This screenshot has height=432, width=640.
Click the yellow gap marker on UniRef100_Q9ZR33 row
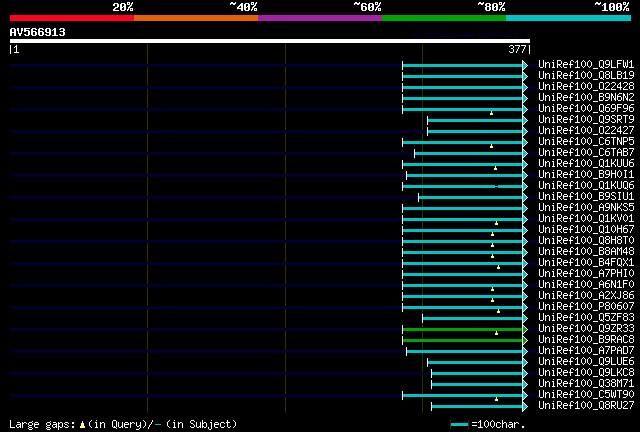pos(496,333)
